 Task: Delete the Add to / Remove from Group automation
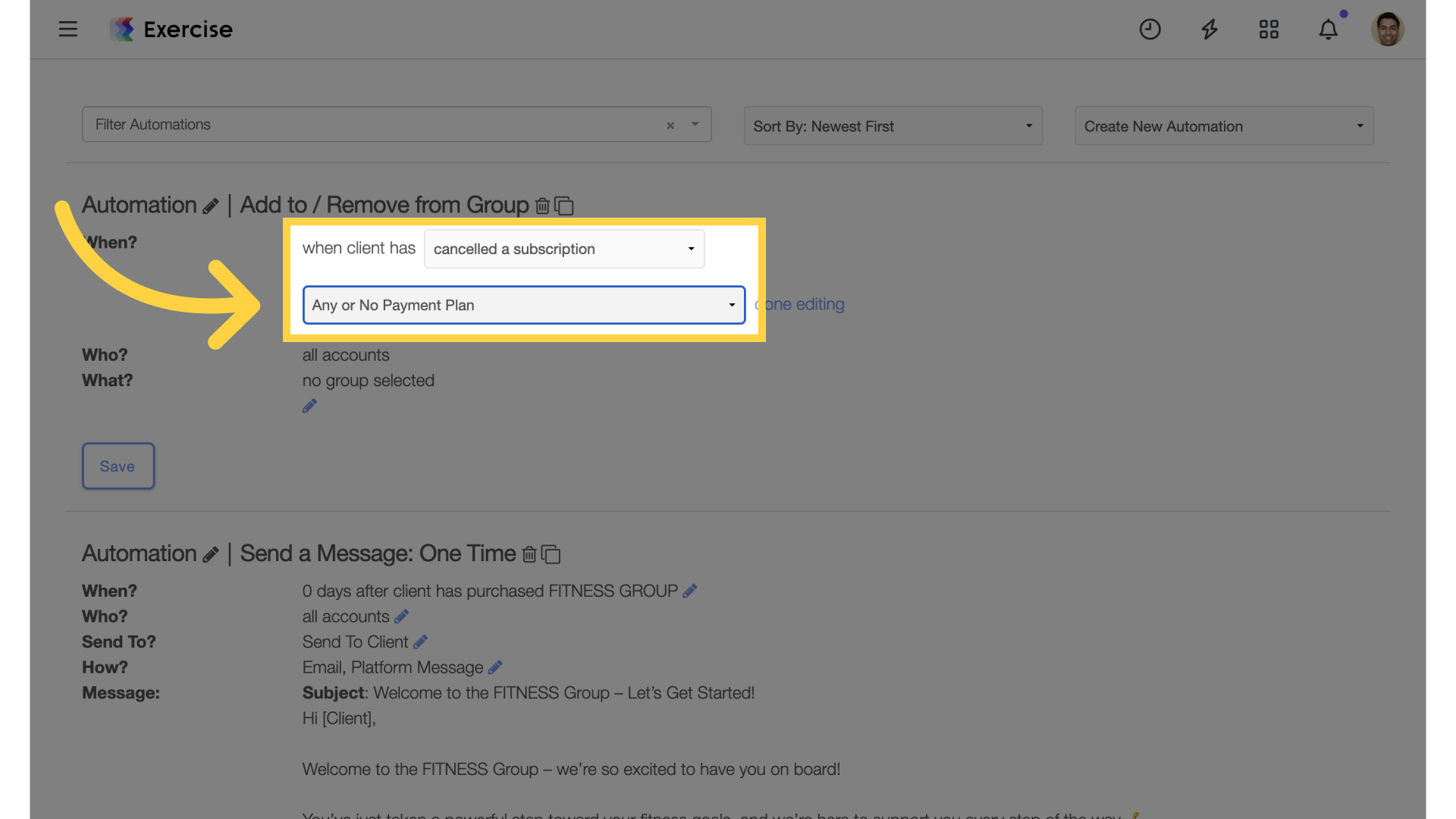(542, 206)
